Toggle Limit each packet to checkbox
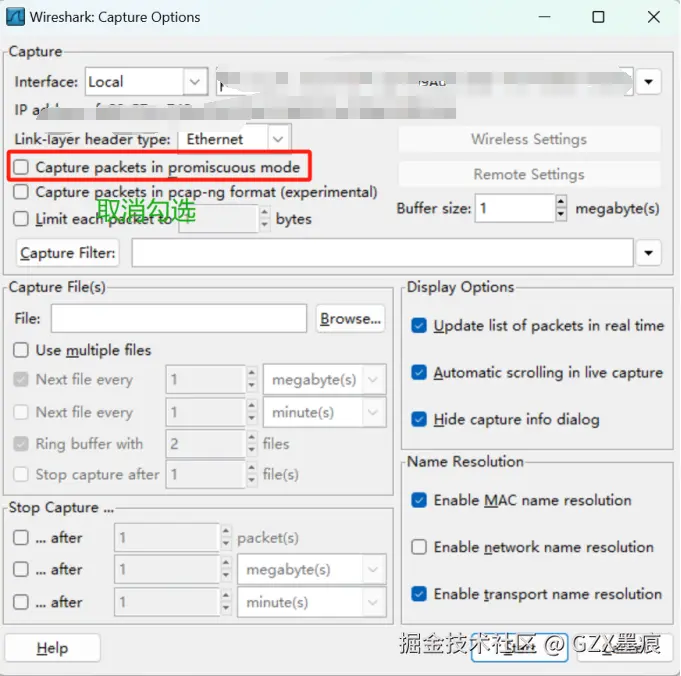This screenshot has height=676, width=681. tap(21, 219)
